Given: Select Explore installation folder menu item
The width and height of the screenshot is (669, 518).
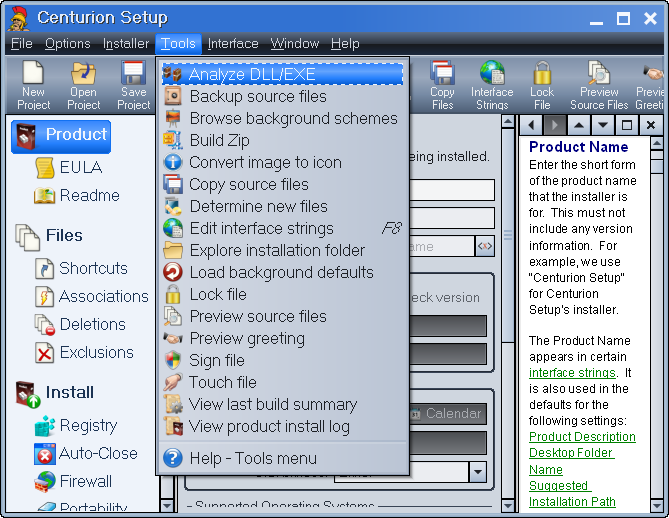Looking at the screenshot, I should pyautogui.click(x=282, y=250).
